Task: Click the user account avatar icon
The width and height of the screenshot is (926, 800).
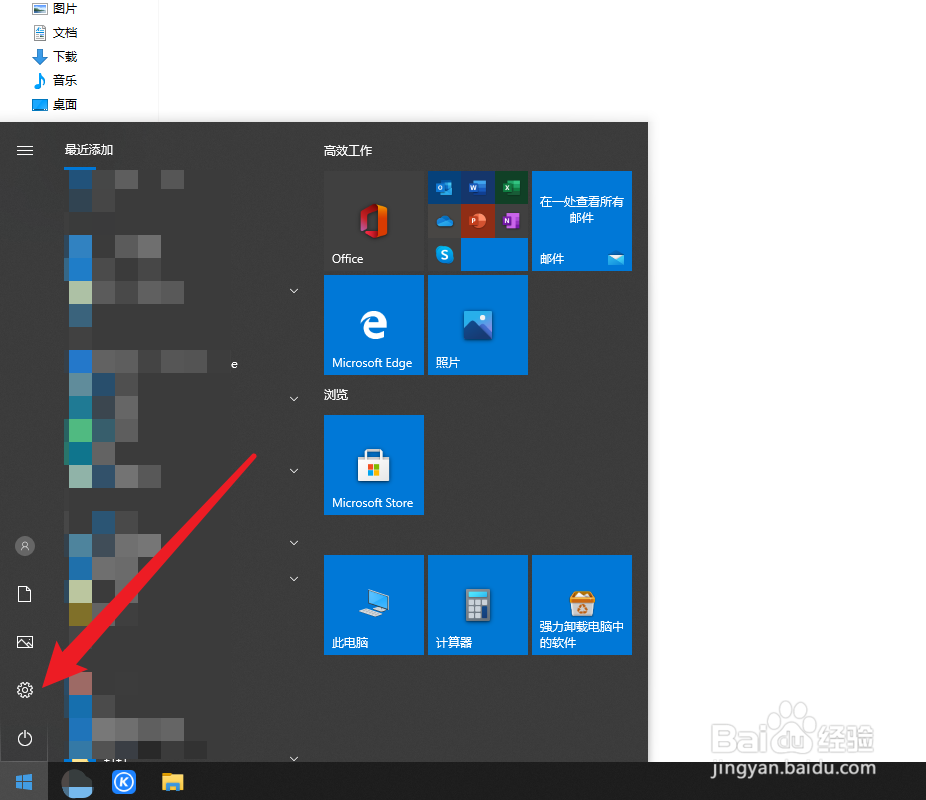Action: pos(25,546)
